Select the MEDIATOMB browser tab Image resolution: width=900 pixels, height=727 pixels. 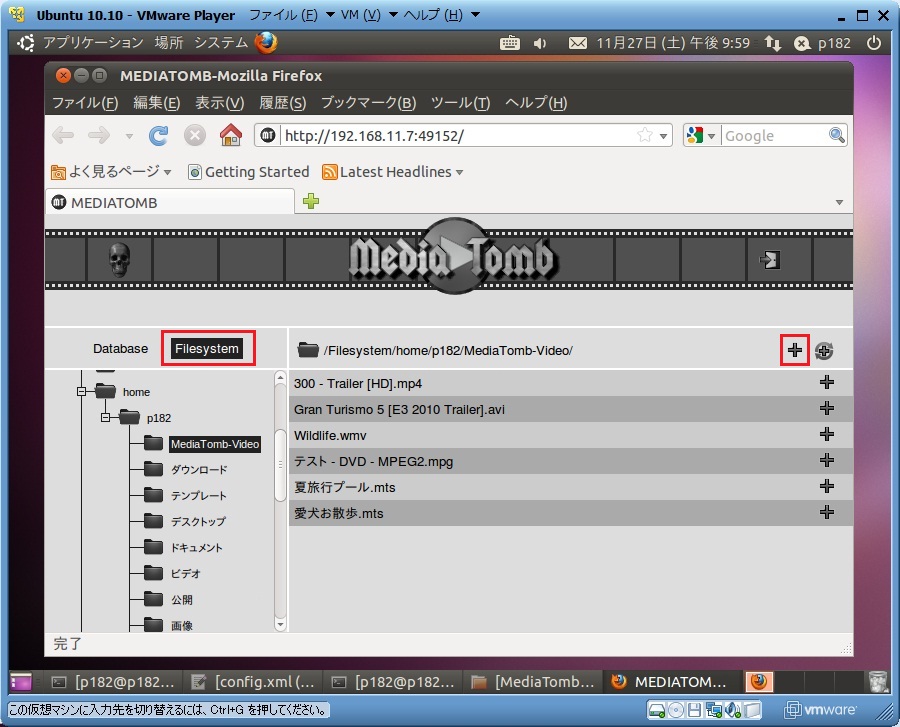(170, 203)
